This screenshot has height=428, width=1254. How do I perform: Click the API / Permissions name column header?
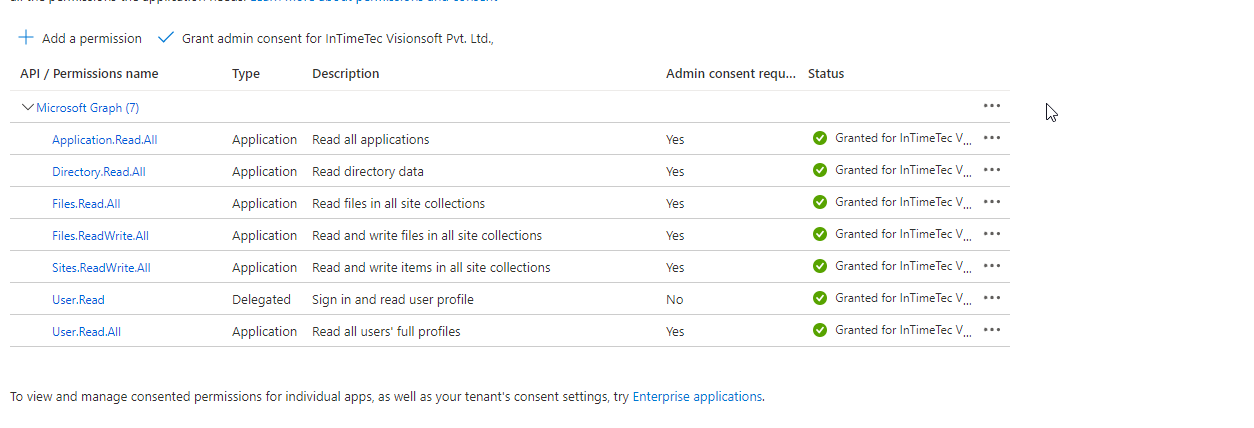pyautogui.click(x=89, y=74)
